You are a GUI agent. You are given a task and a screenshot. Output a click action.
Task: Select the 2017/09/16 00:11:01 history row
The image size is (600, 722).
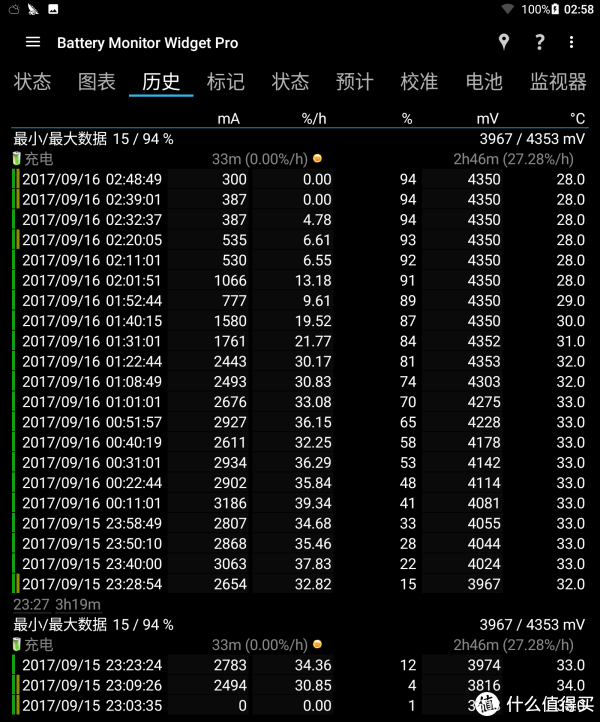pyautogui.click(x=299, y=503)
